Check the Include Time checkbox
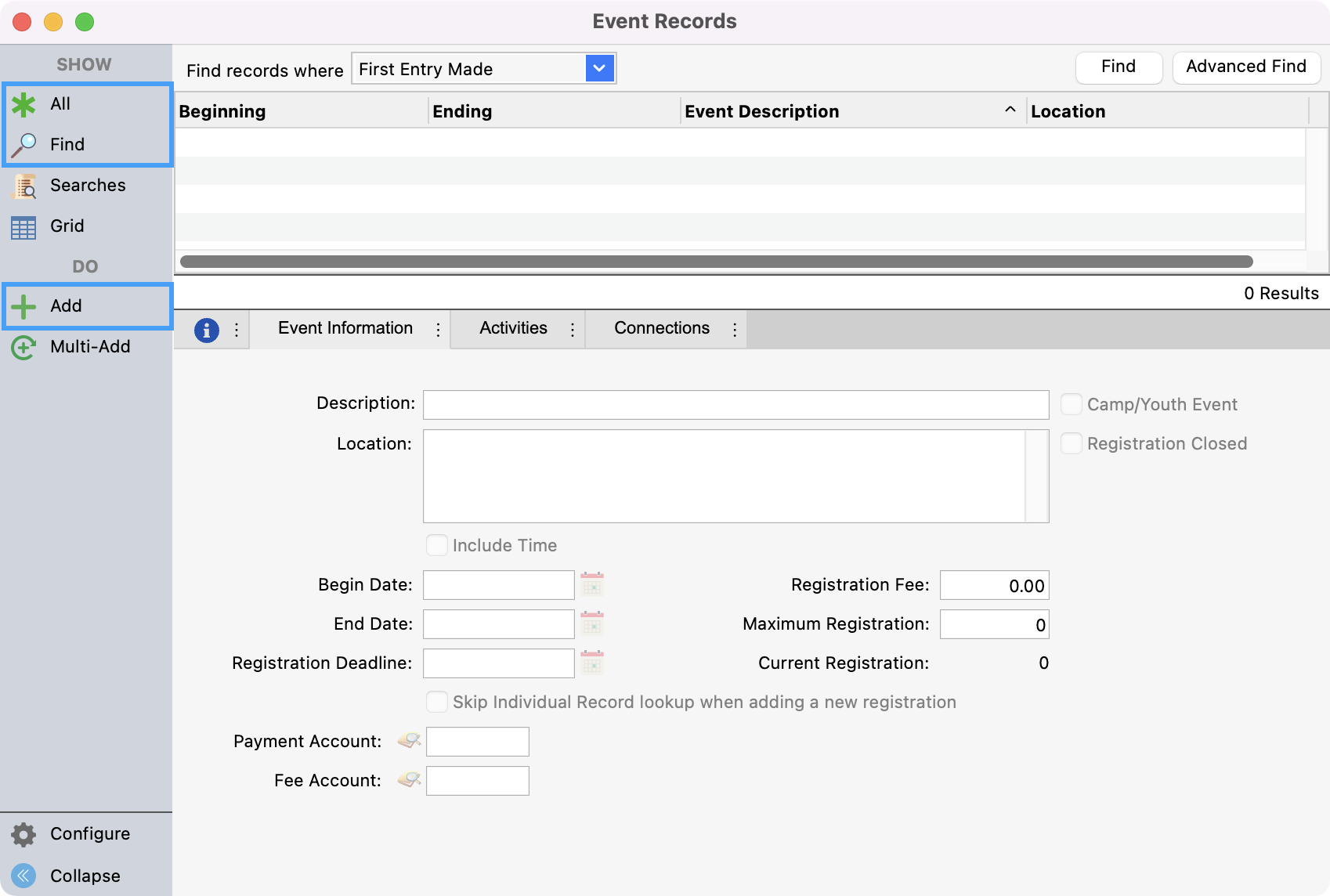The width and height of the screenshot is (1330, 896). tap(436, 545)
